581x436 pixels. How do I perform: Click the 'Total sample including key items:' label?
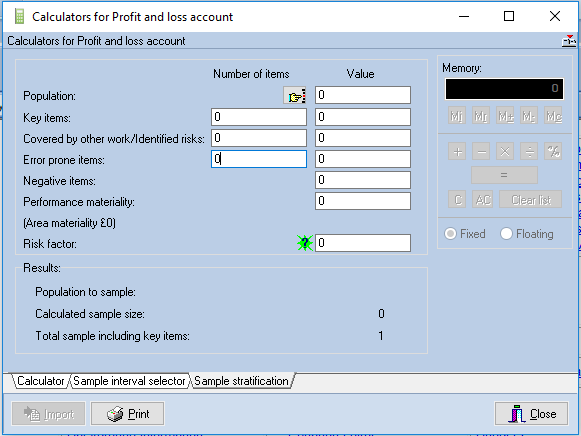pyautogui.click(x=112, y=336)
